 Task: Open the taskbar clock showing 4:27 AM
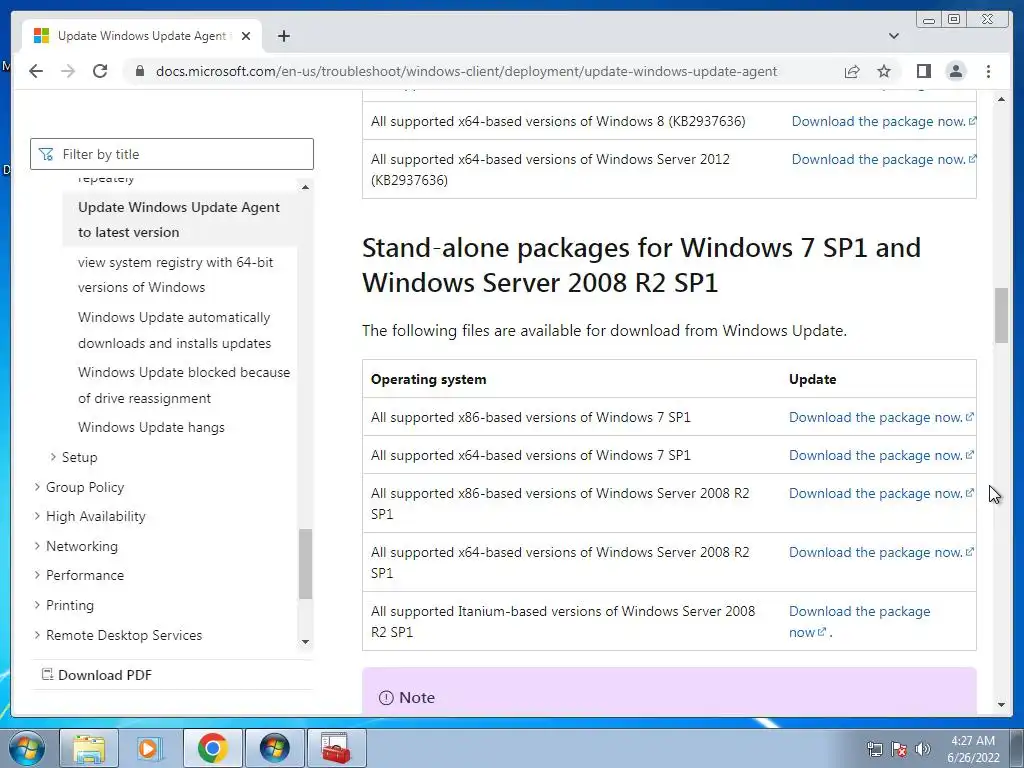[973, 749]
